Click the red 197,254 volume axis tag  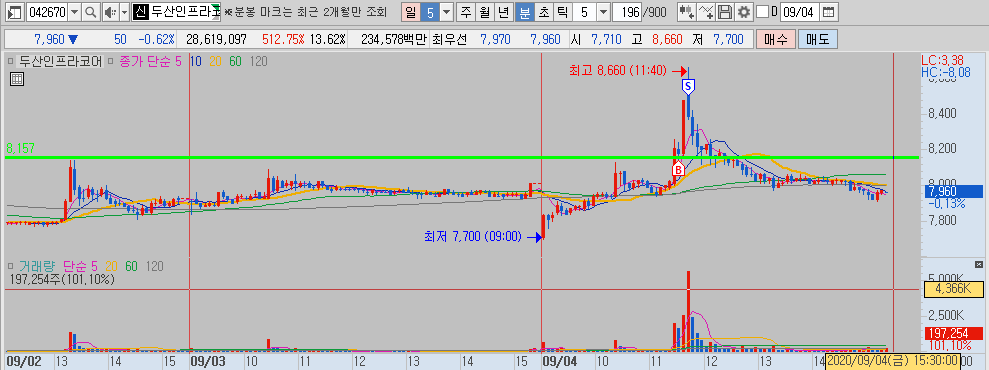pos(953,333)
